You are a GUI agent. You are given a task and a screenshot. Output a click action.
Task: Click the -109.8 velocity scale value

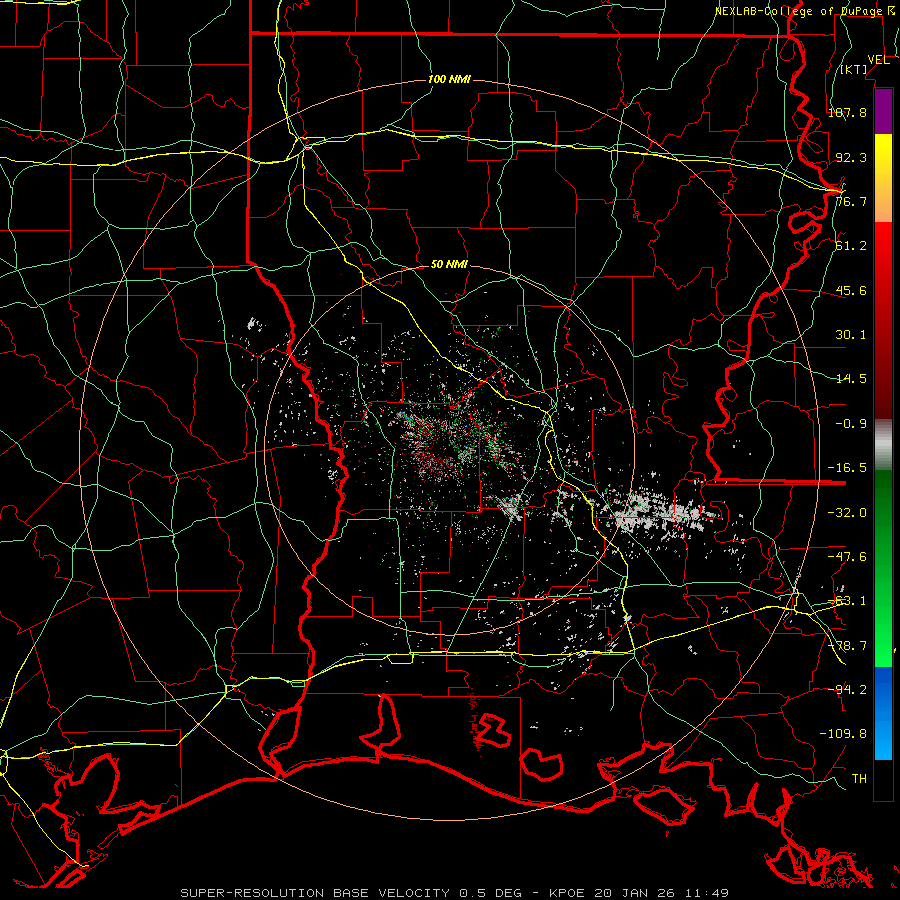pyautogui.click(x=843, y=734)
